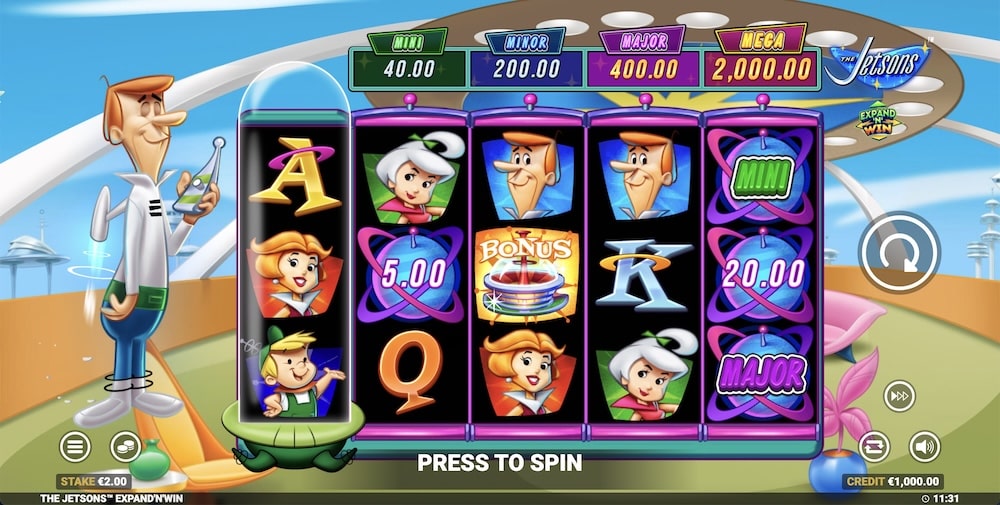Select the MINI 40.00 jackpot panel
Screen dimensions: 1000x505
tap(408, 59)
